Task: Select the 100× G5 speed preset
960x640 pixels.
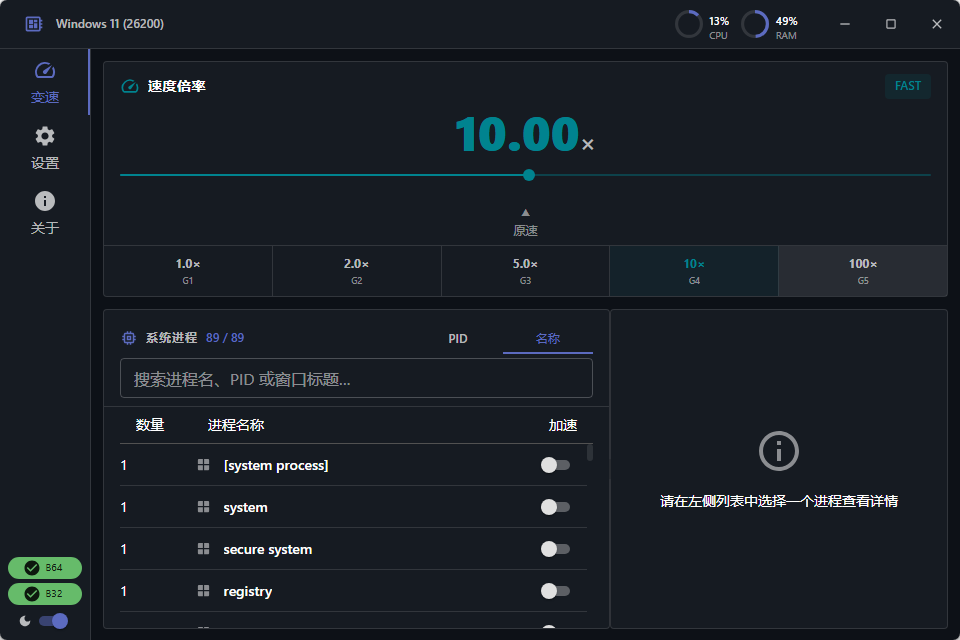Action: click(863, 271)
